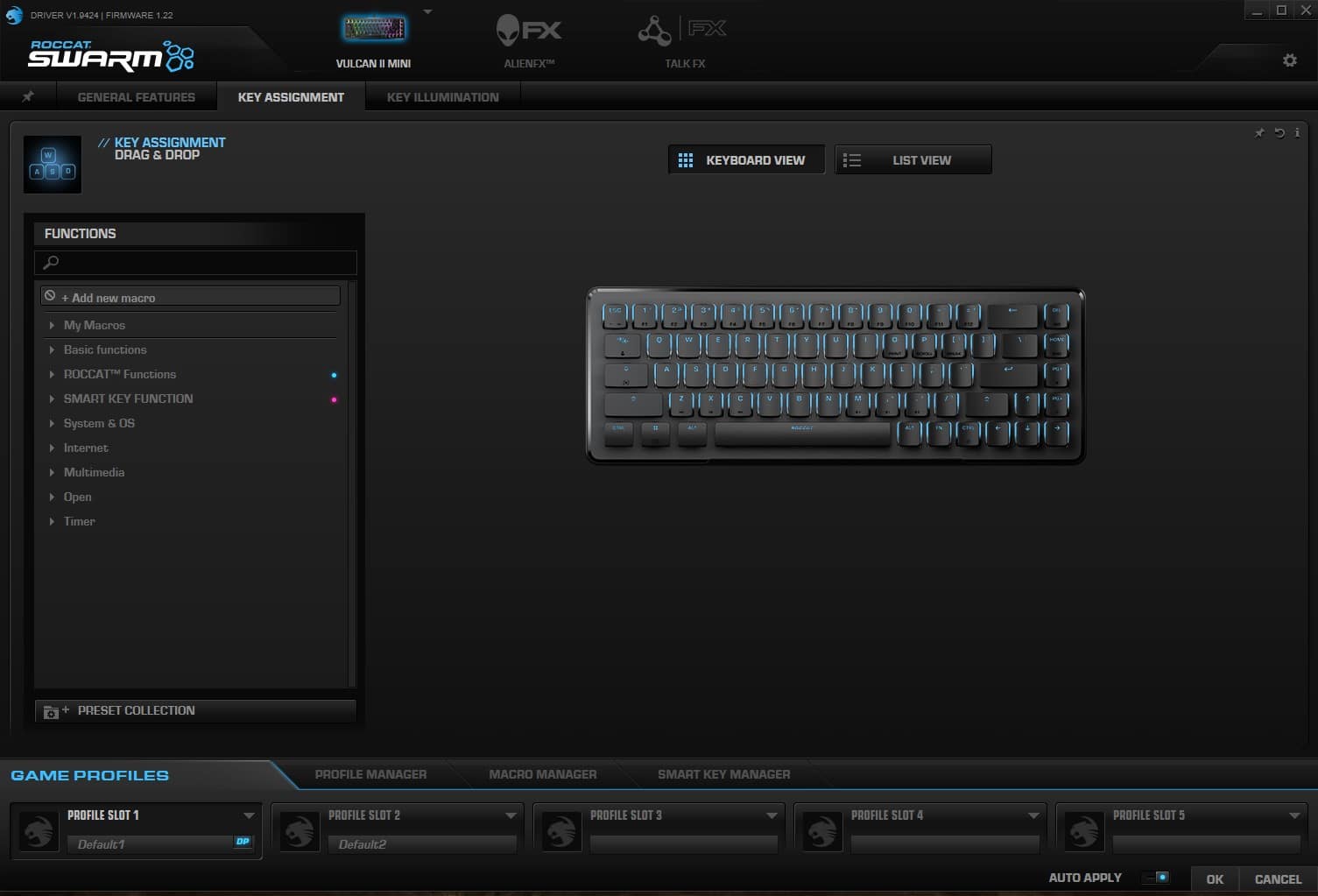Switch to Key Assignment tab

click(291, 97)
